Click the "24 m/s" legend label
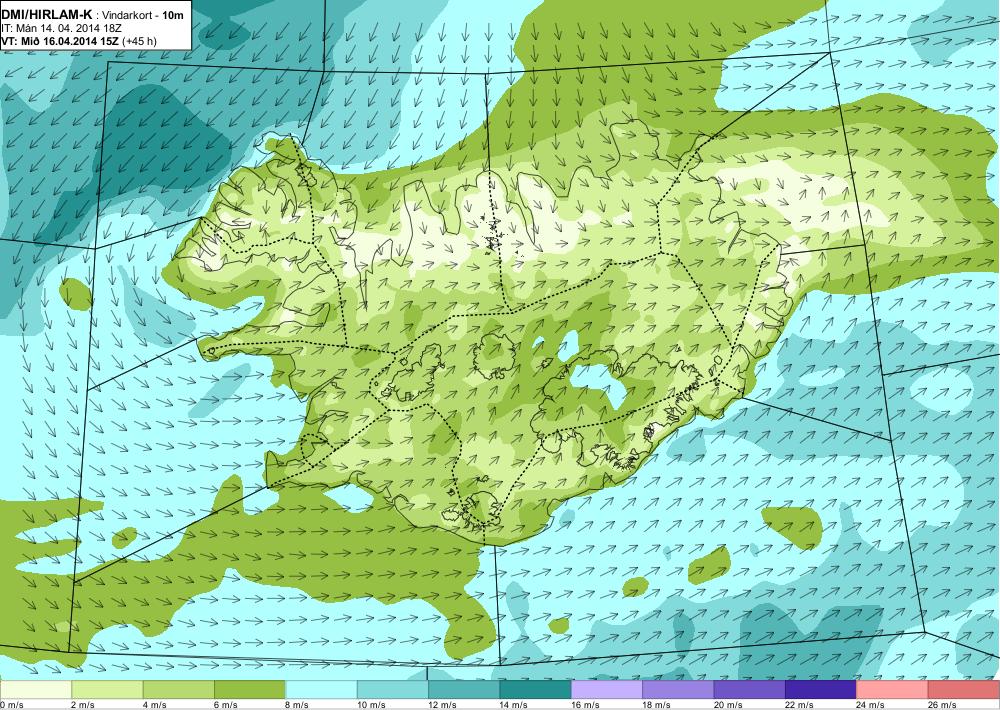This screenshot has height=710, width=1000. coord(871,705)
